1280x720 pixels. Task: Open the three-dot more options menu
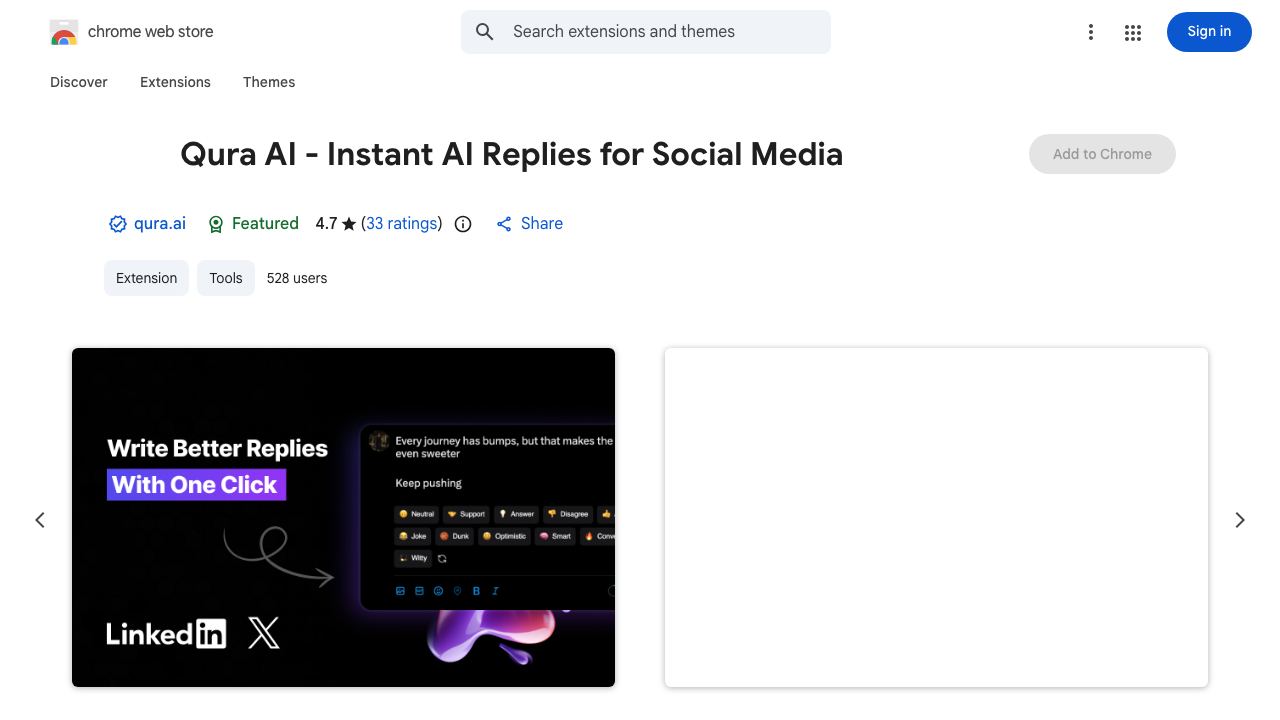[x=1091, y=32]
